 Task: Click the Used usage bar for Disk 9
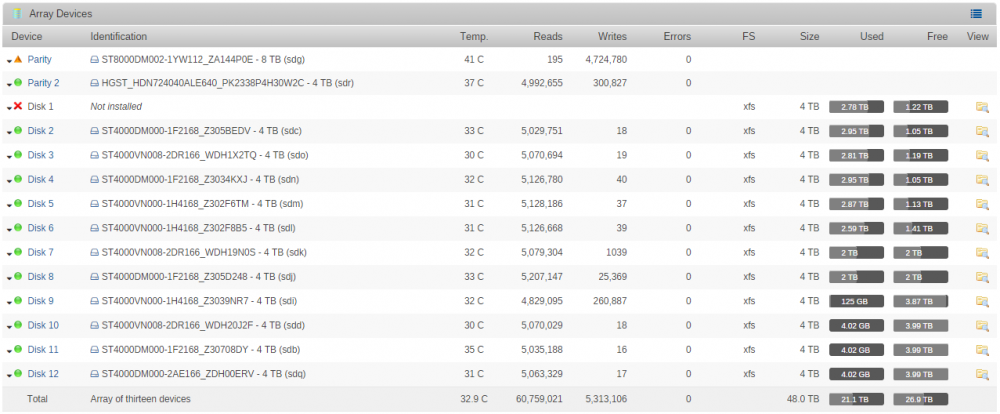pyautogui.click(x=857, y=301)
